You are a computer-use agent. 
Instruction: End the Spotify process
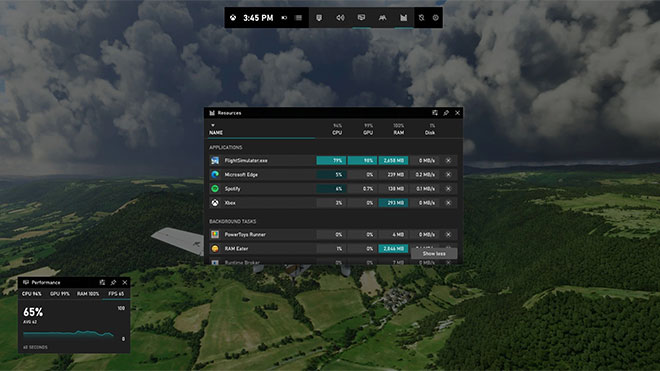tap(448, 189)
